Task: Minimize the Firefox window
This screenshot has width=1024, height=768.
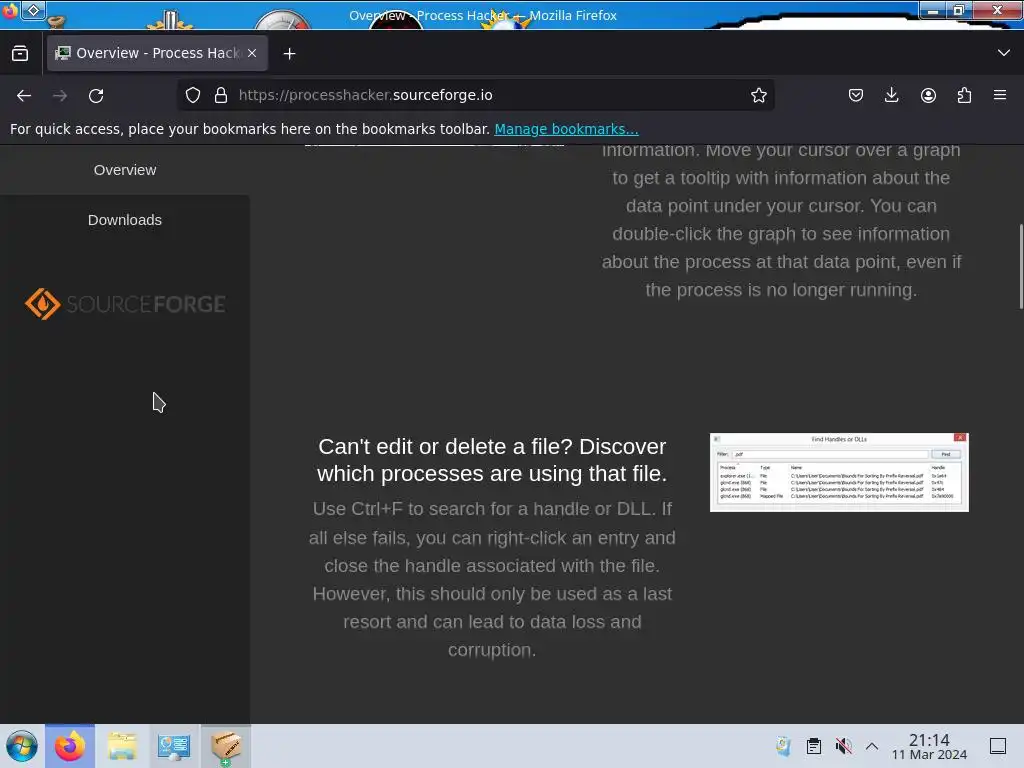Action: (x=934, y=10)
